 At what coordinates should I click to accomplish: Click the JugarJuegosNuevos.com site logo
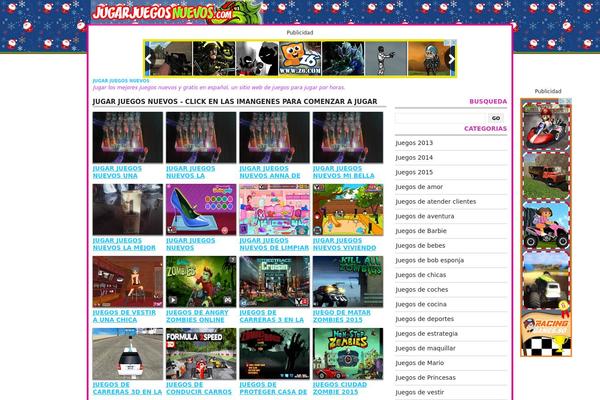coord(176,12)
